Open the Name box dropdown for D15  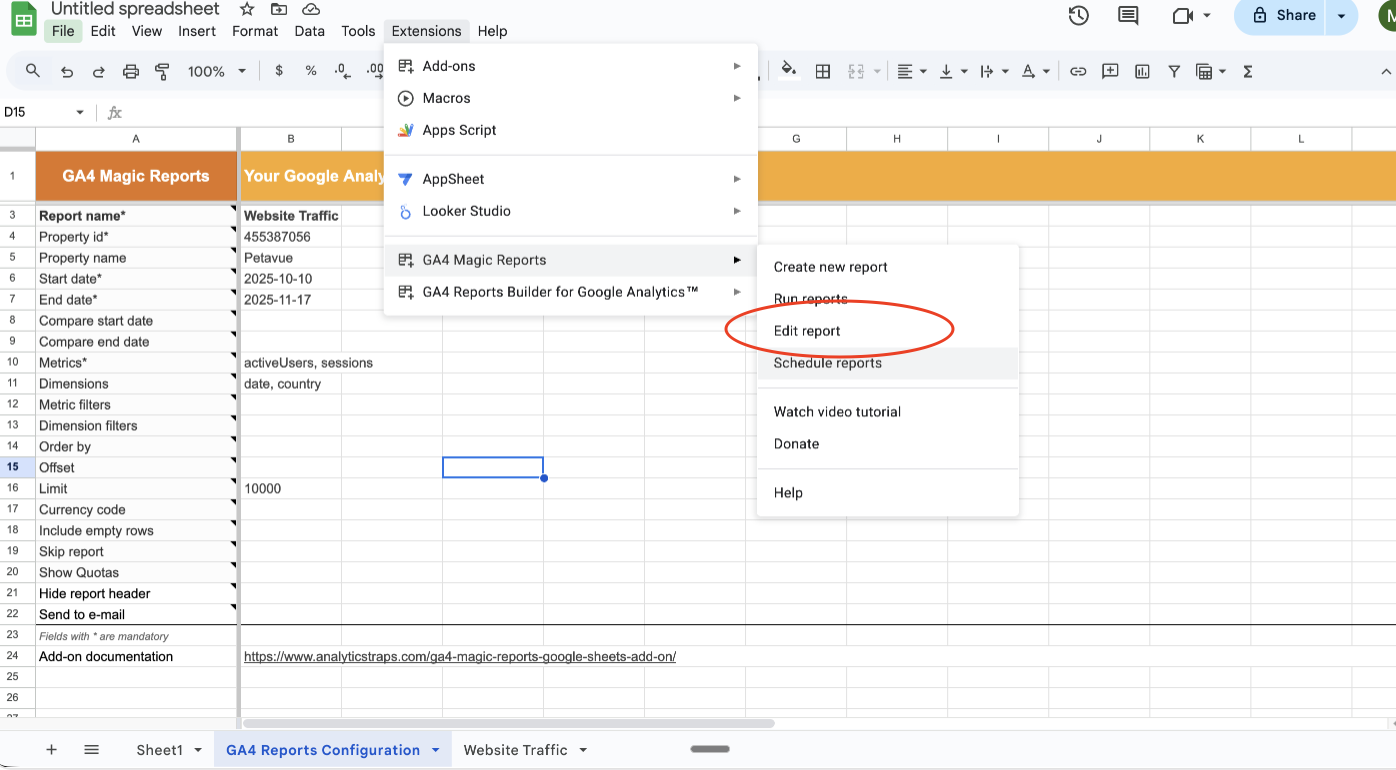click(80, 112)
